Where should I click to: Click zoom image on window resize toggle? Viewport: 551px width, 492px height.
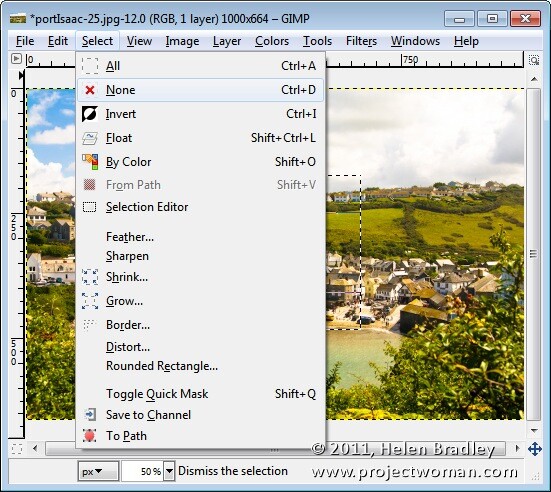tap(534, 60)
